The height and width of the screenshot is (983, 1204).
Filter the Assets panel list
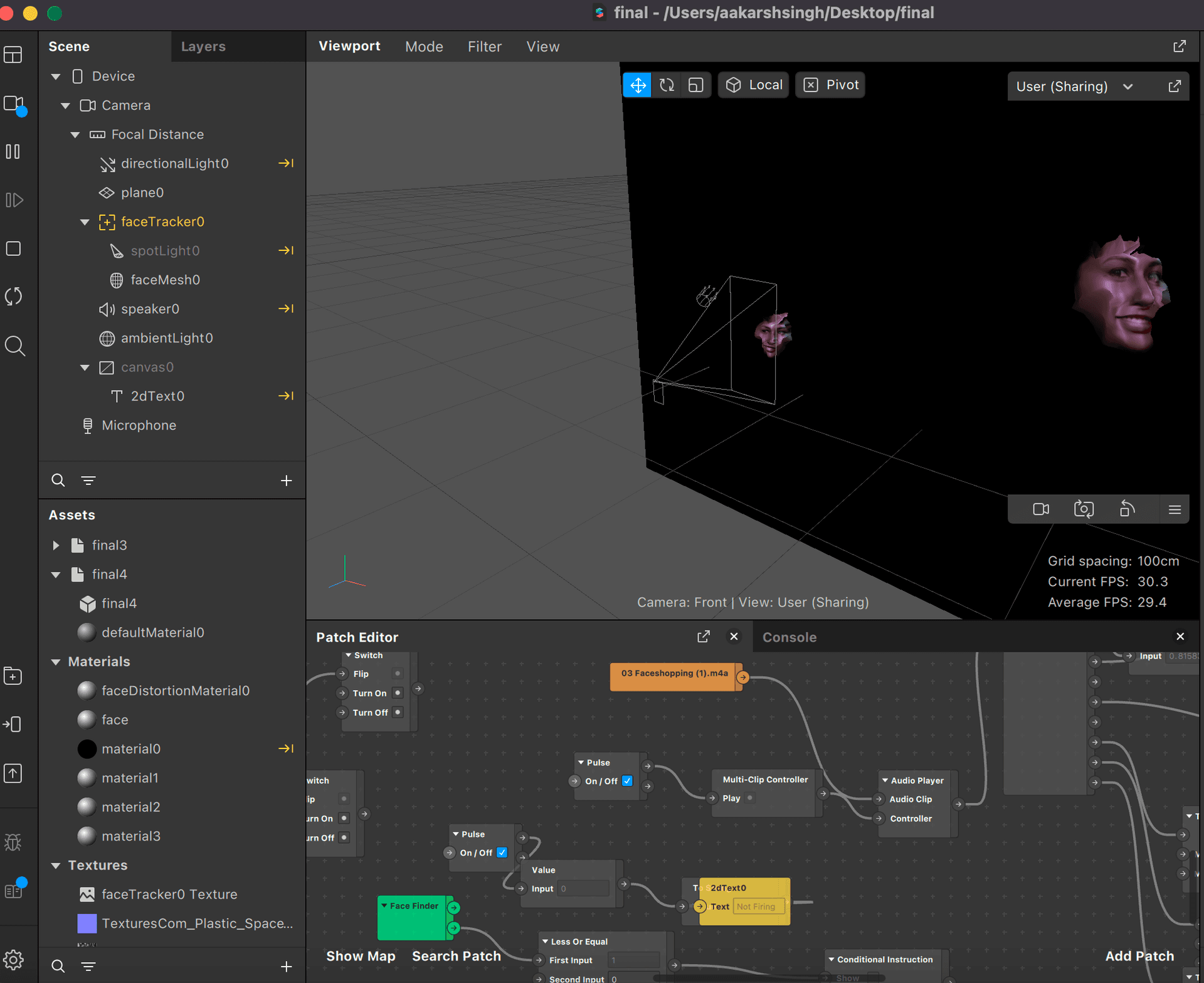(x=88, y=967)
